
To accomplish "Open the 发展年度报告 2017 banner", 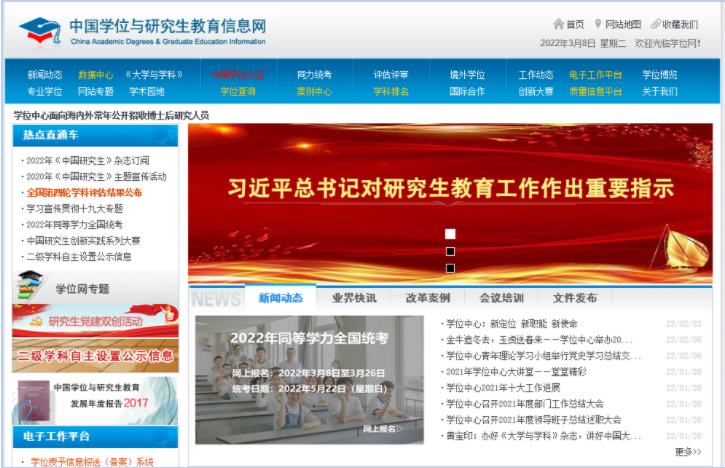I will pos(96,395).
